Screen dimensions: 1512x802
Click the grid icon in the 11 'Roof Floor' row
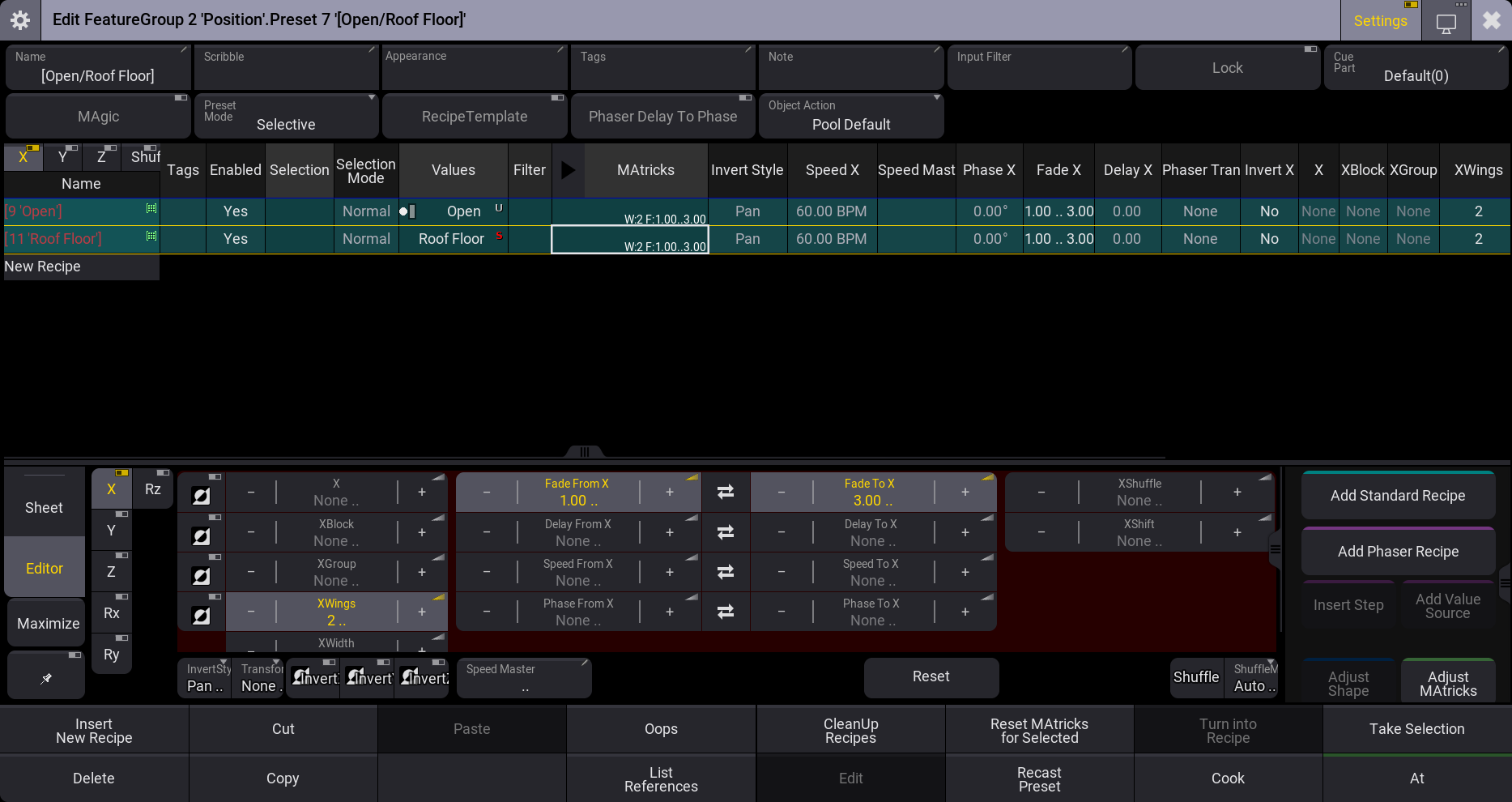151,237
